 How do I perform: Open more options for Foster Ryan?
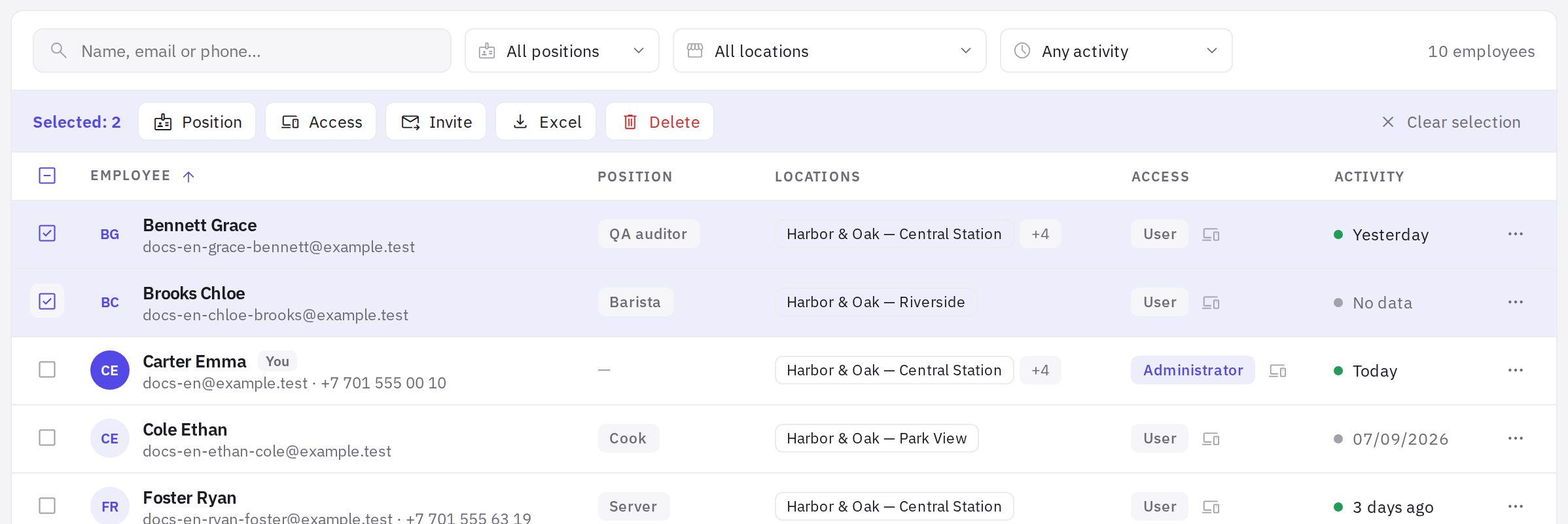click(1515, 506)
